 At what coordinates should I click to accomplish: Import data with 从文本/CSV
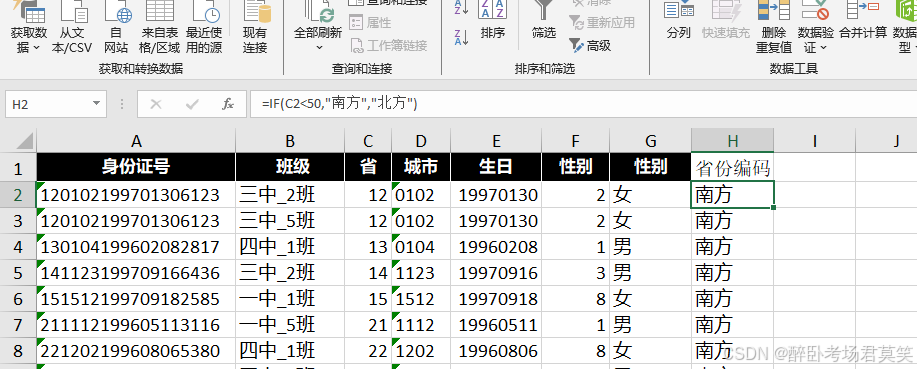(x=72, y=28)
